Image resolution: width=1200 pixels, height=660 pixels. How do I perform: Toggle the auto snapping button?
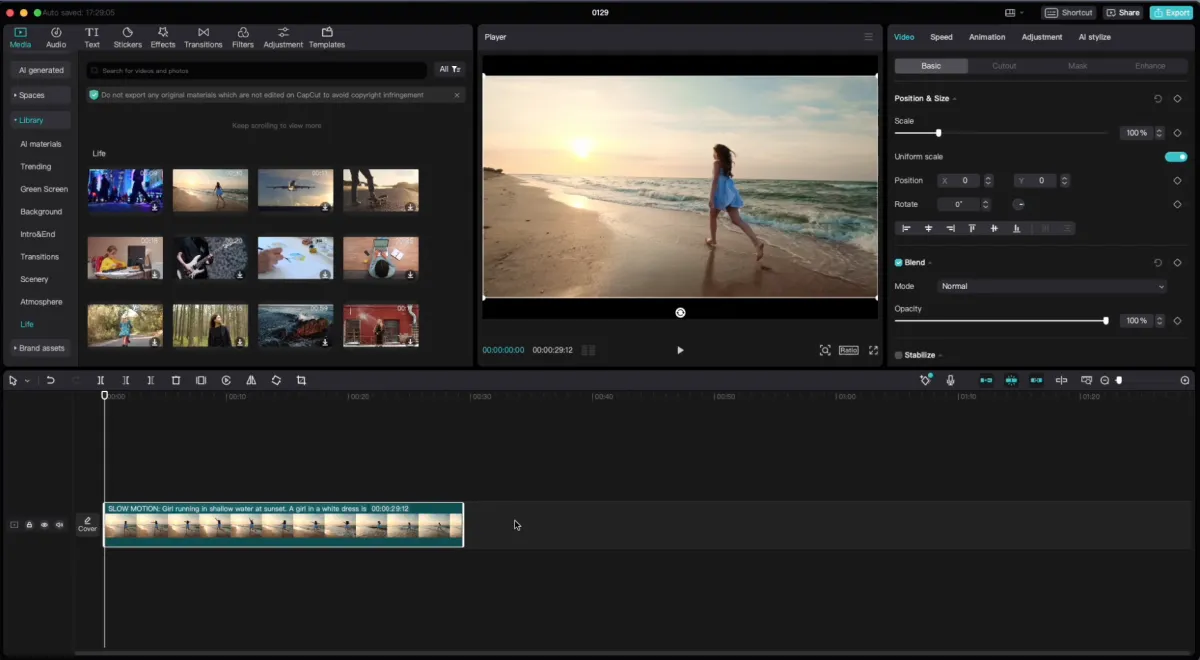click(1011, 380)
